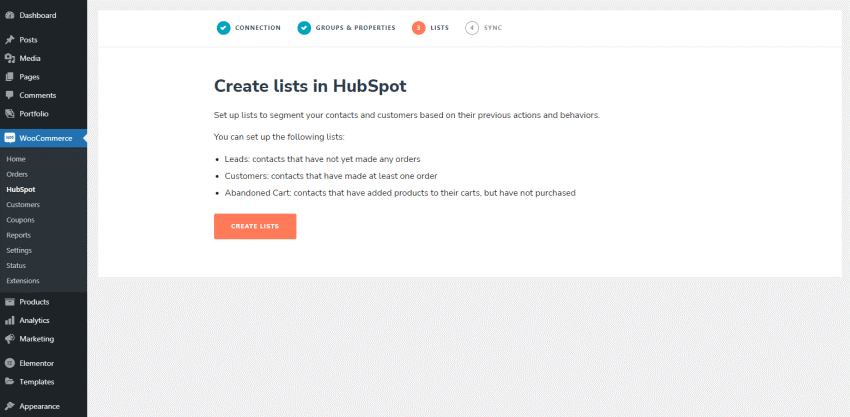
Task: Click the Posts pushpin icon
Action: coord(9,40)
